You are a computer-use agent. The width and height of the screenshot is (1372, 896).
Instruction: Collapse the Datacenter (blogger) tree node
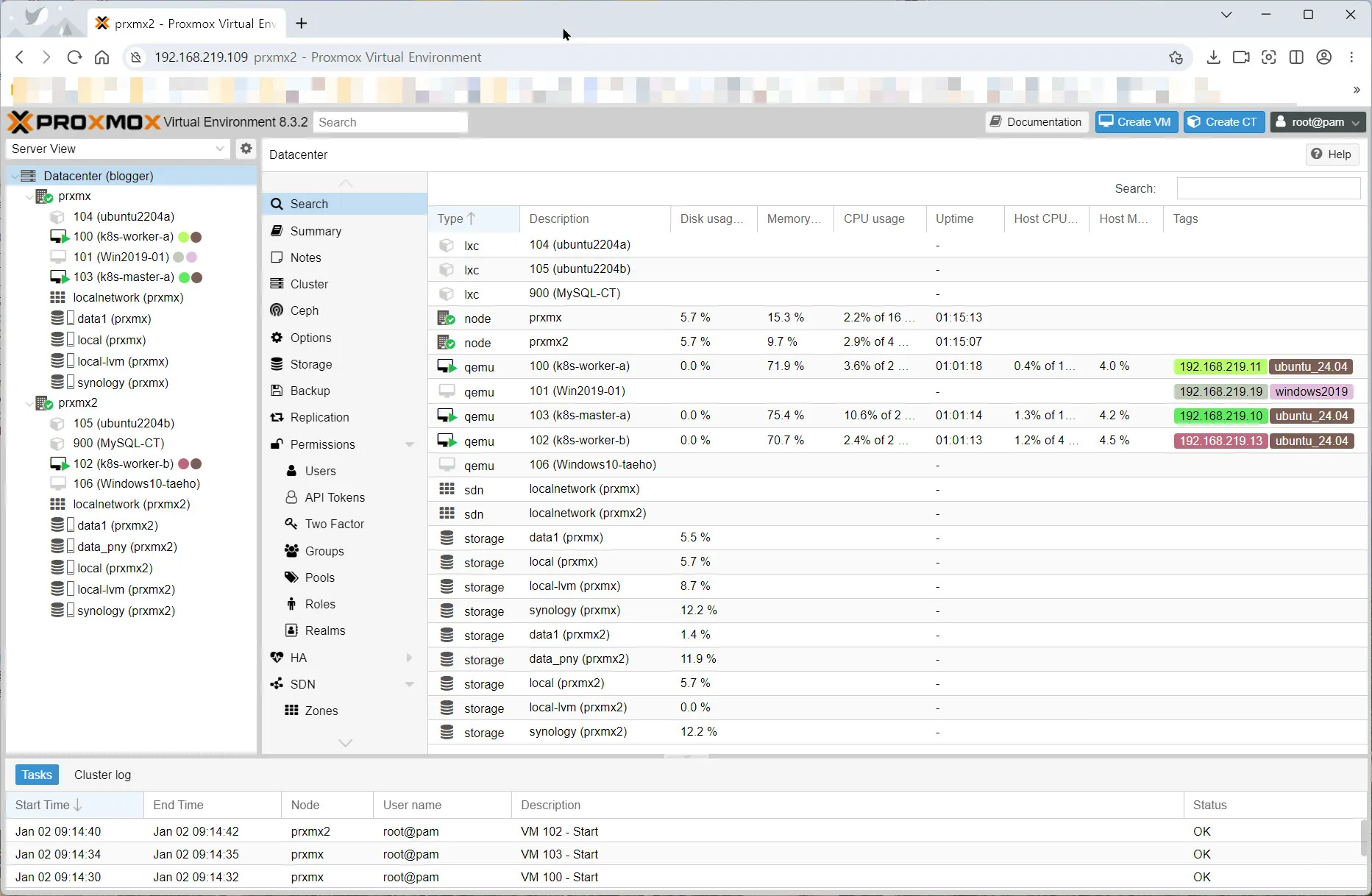point(15,176)
